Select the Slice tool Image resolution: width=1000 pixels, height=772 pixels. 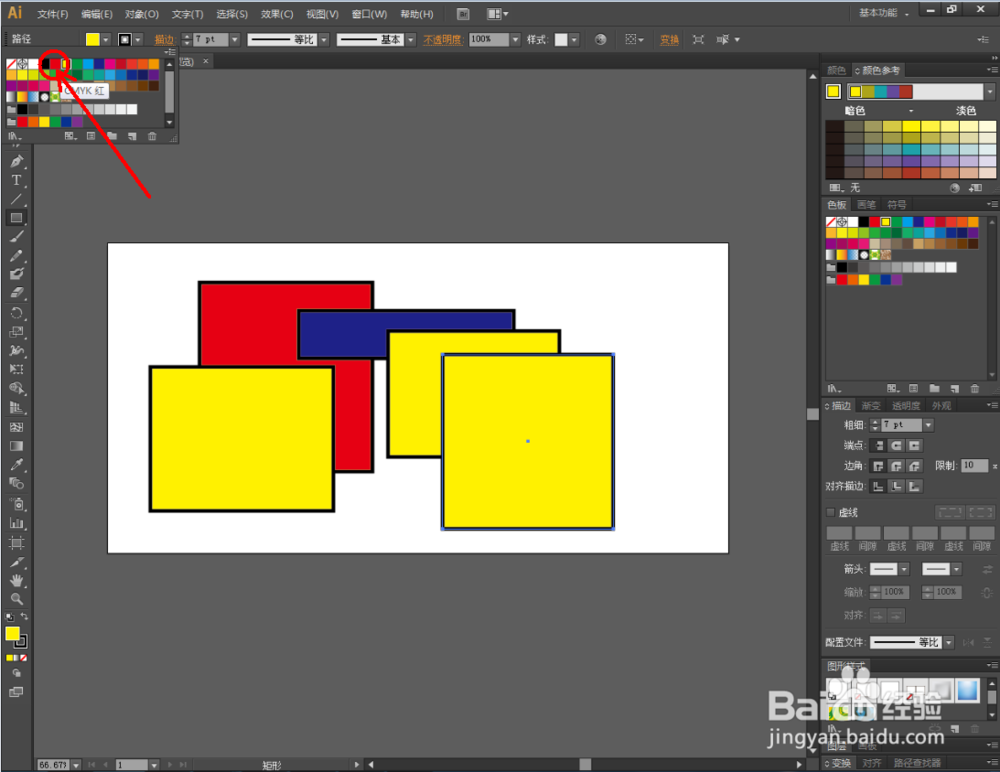coord(17,562)
